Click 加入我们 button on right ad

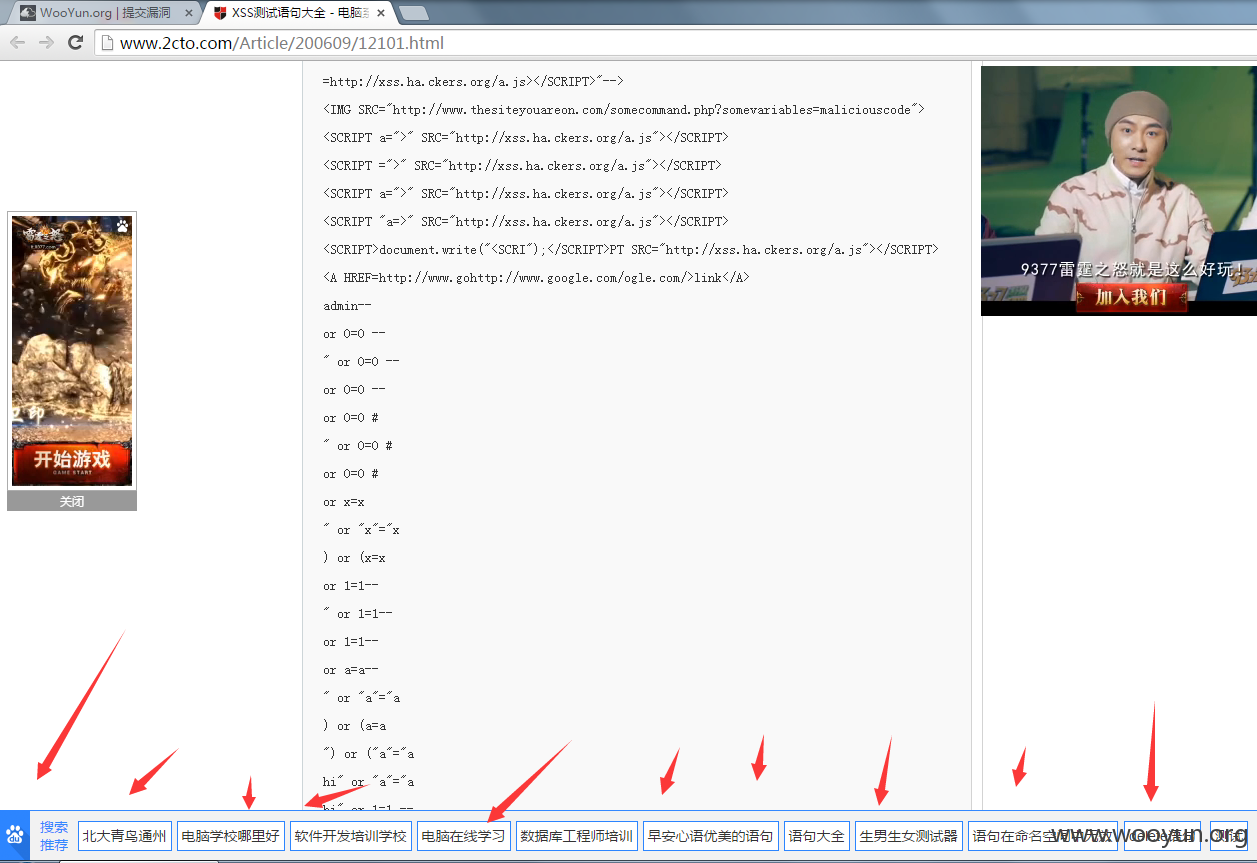point(1131,298)
